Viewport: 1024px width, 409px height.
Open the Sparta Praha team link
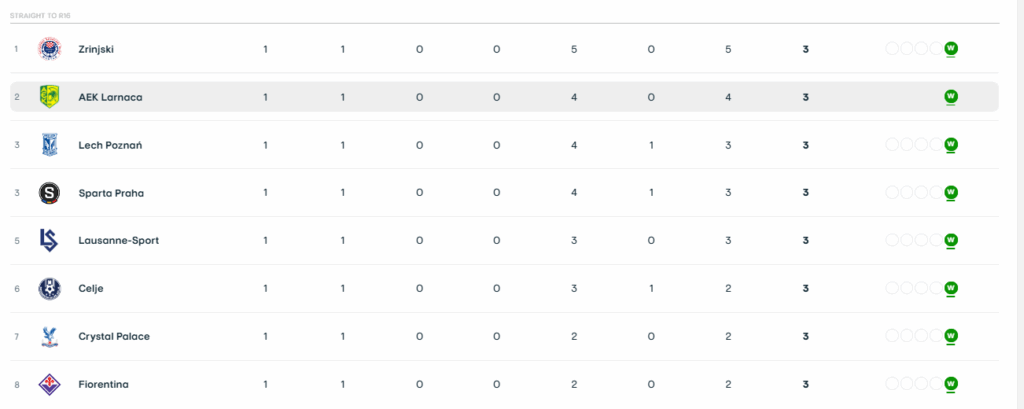tap(110, 193)
